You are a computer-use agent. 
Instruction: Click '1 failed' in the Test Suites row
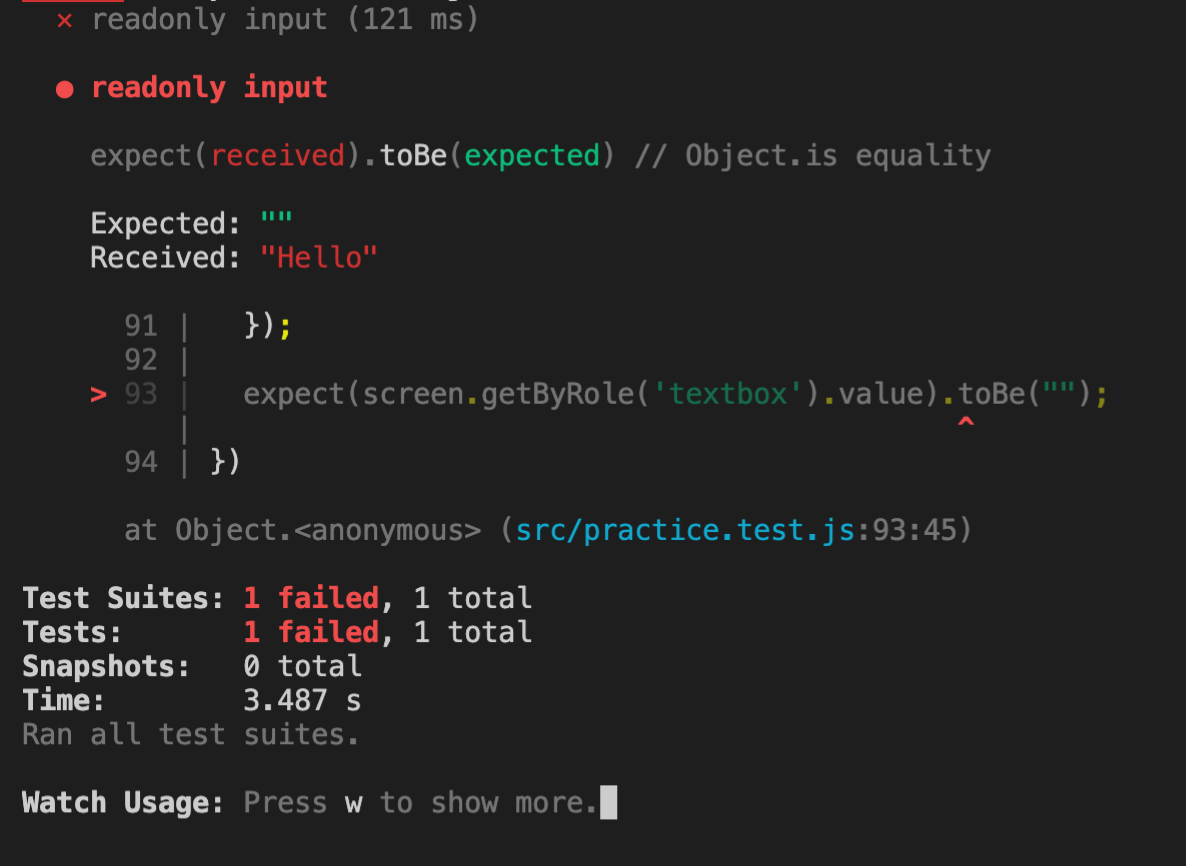point(311,598)
